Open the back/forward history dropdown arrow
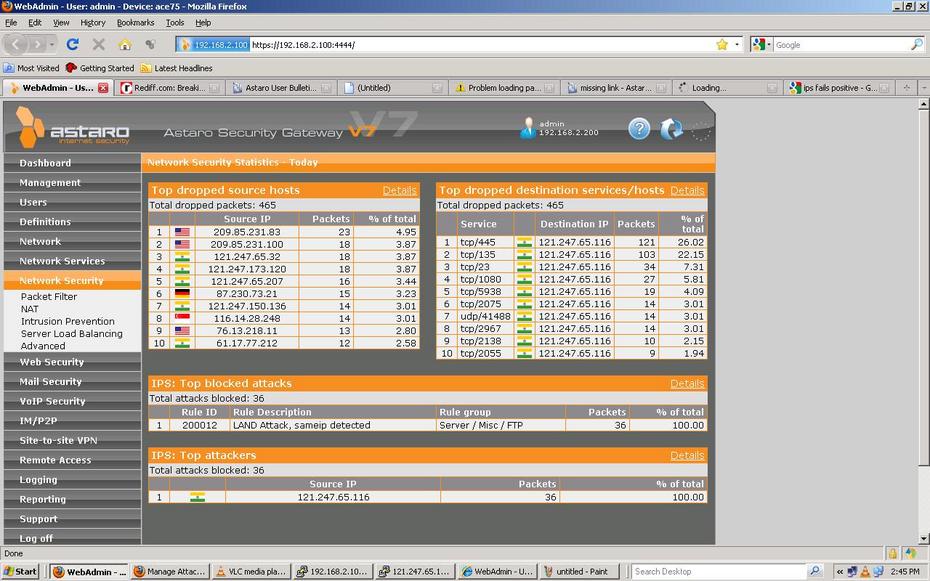 pos(52,44)
